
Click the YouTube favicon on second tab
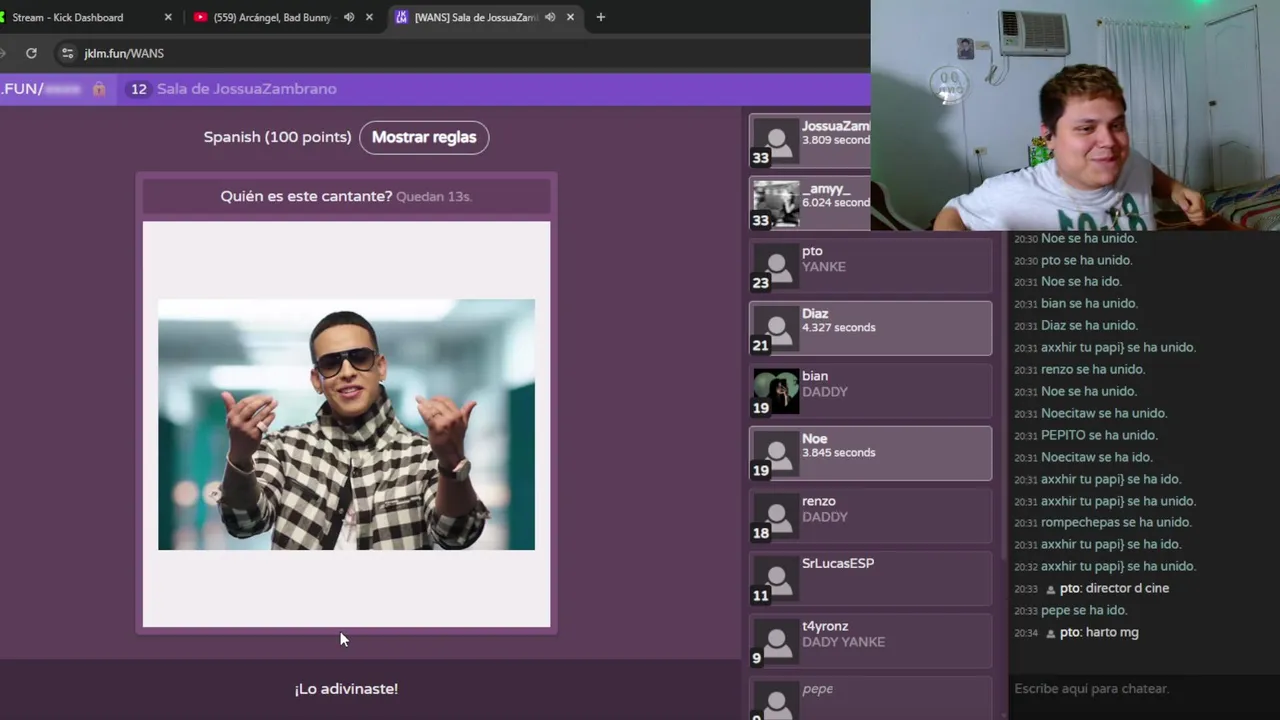coord(201,17)
